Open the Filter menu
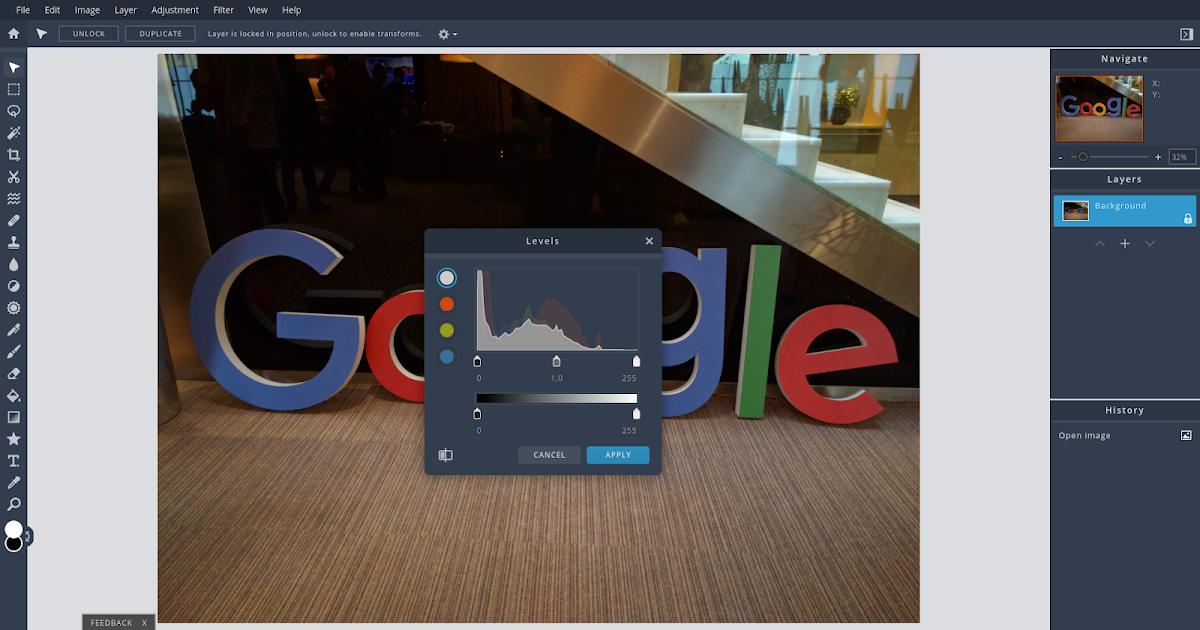This screenshot has width=1200, height=630. 224,10
